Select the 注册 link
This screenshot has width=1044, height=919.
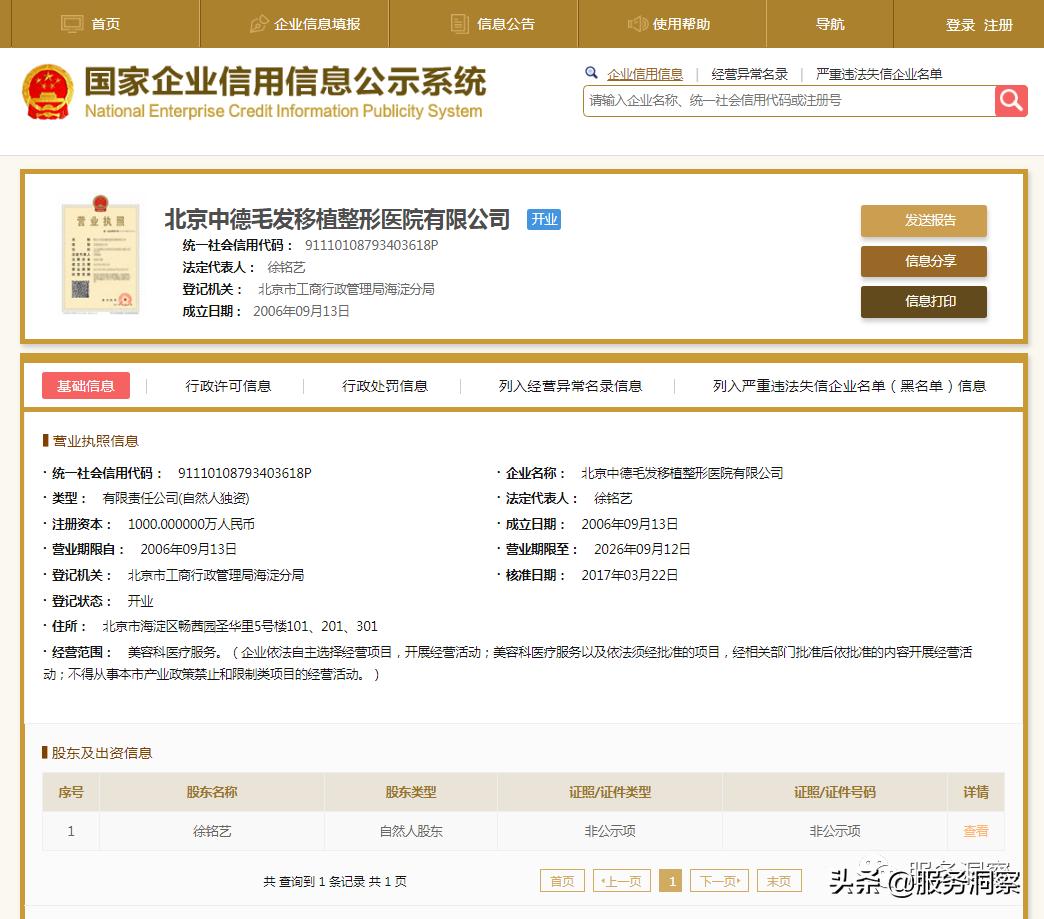point(998,25)
